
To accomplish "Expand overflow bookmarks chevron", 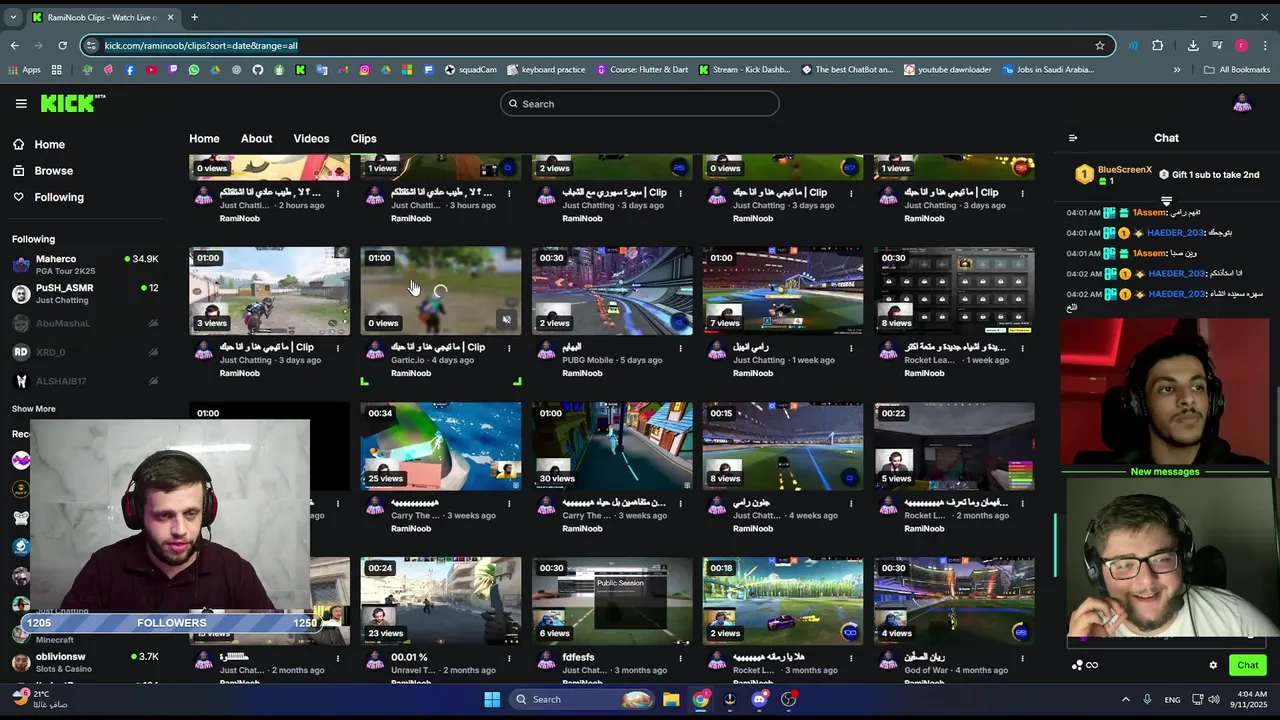I will pyautogui.click(x=1177, y=70).
